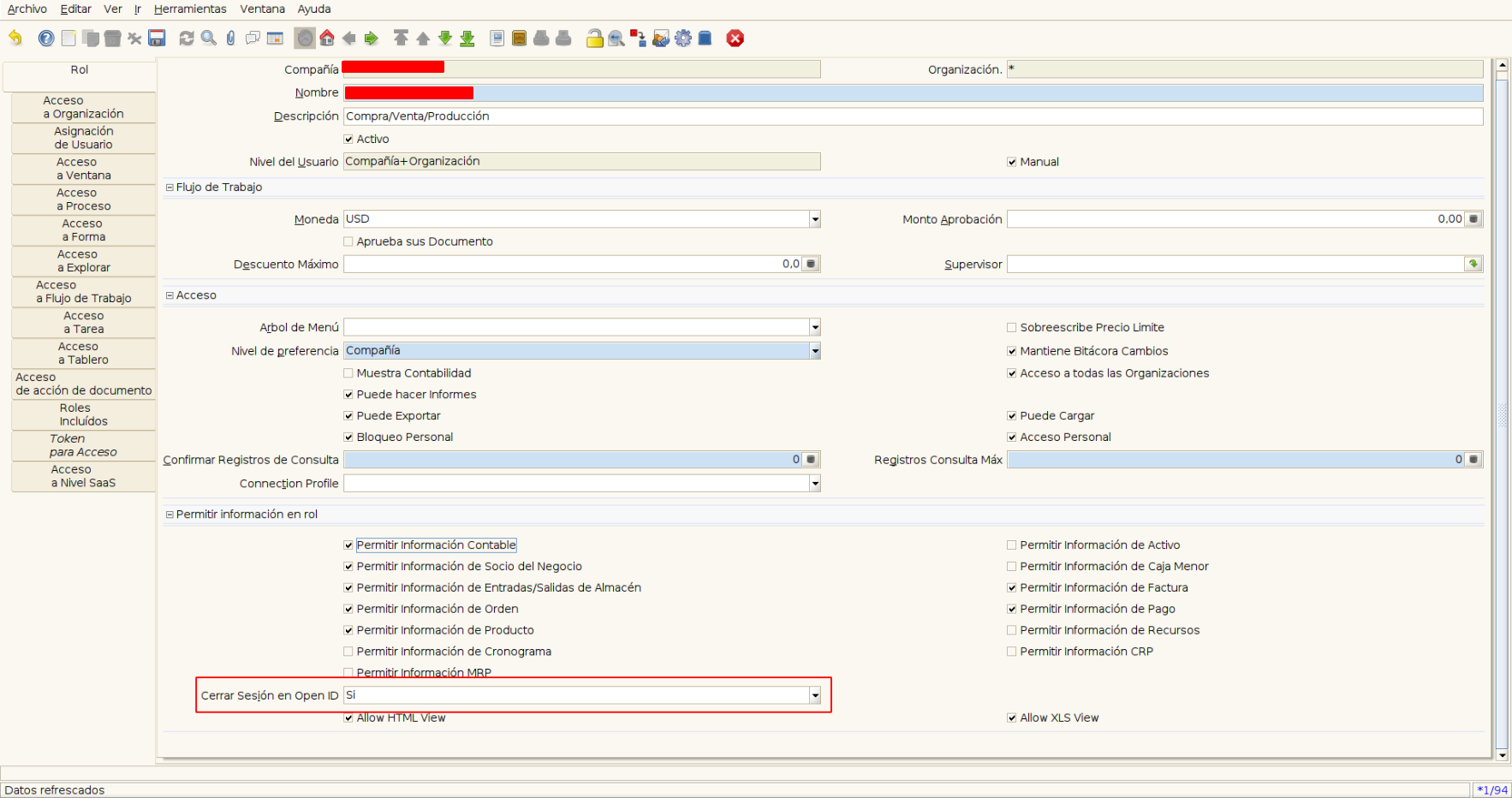
Task: Open the Nivel de preferencia dropdown
Action: tap(815, 350)
